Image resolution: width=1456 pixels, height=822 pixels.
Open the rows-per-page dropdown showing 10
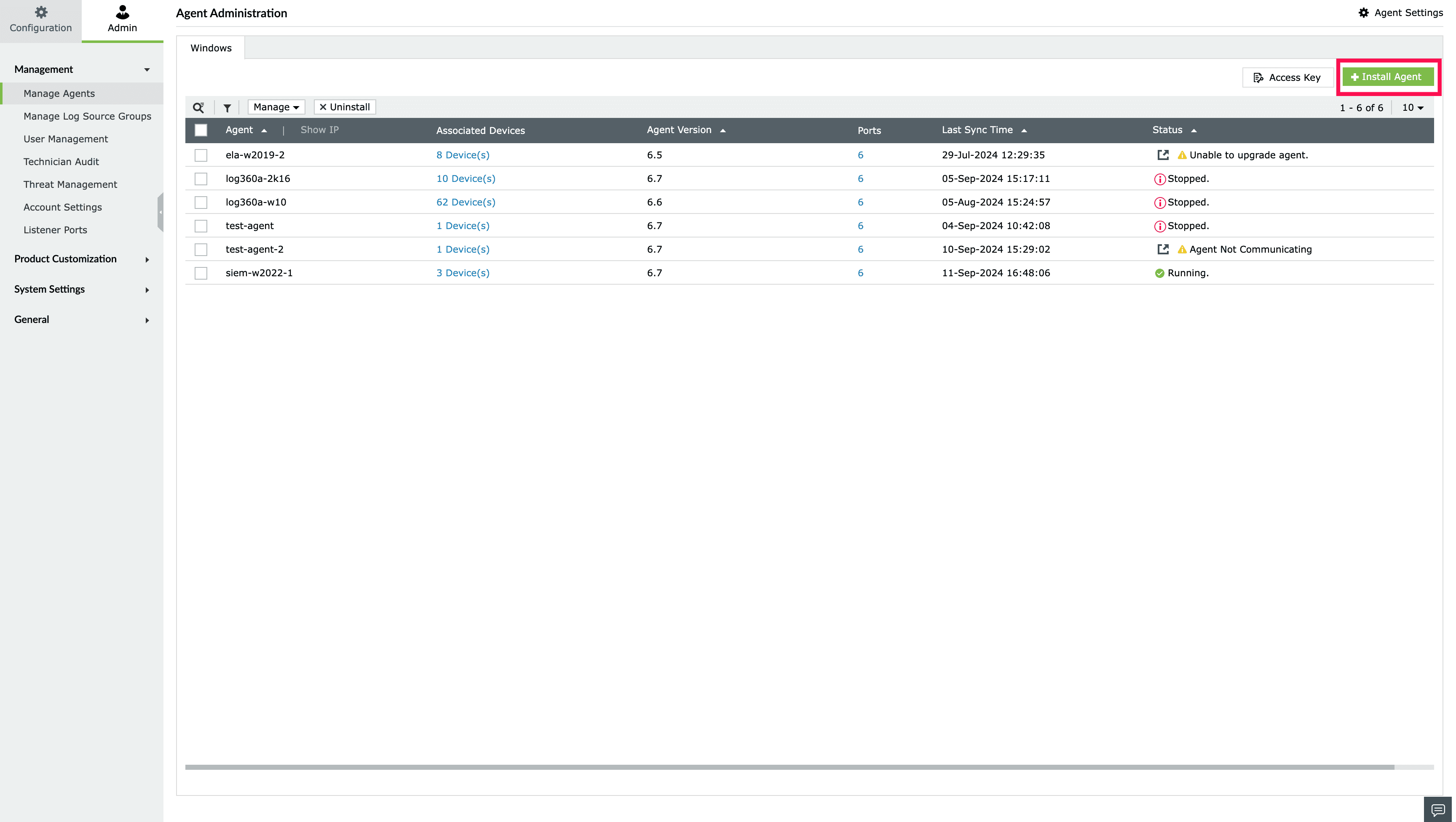click(x=1413, y=107)
